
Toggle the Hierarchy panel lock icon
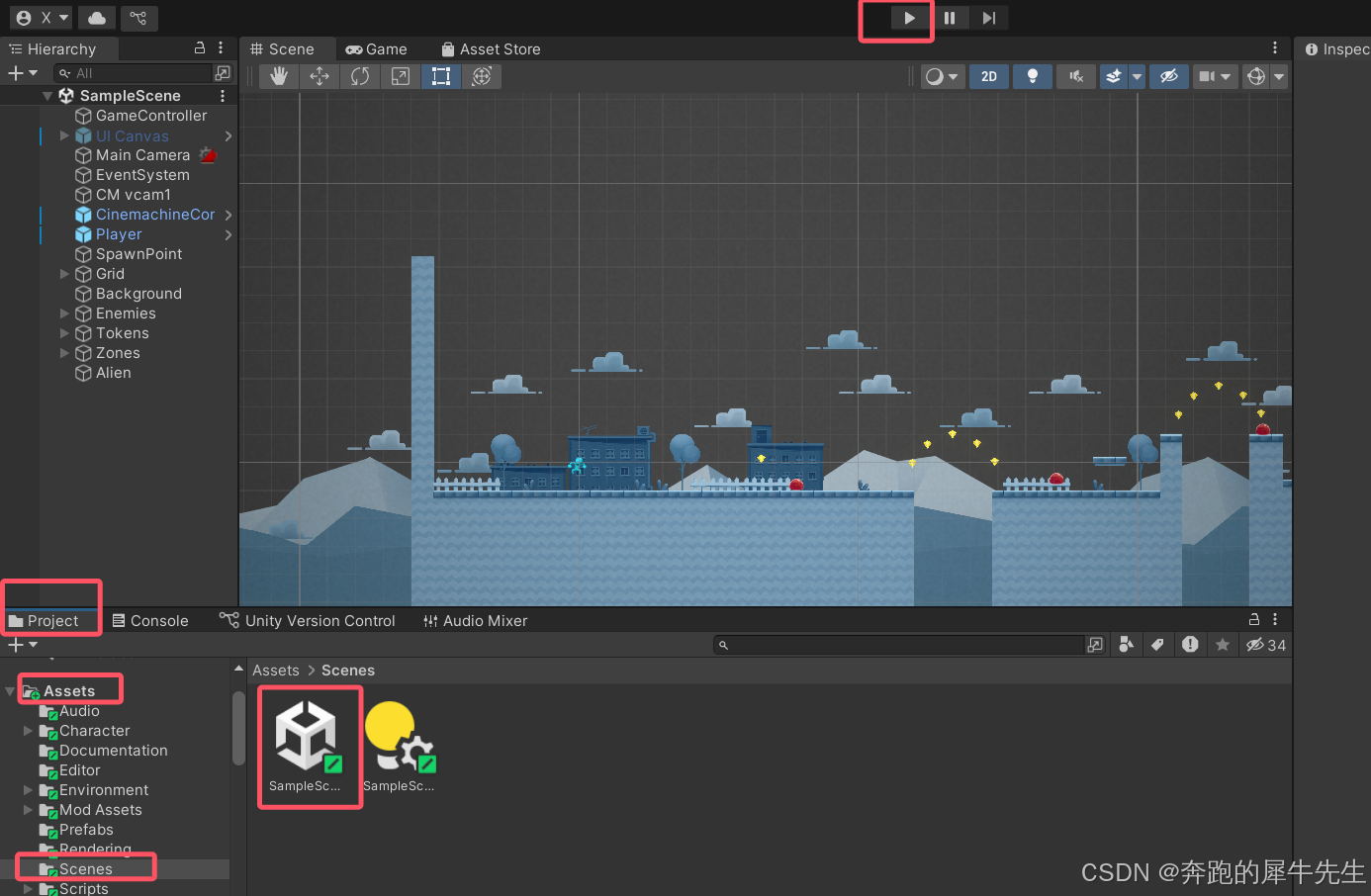point(200,47)
